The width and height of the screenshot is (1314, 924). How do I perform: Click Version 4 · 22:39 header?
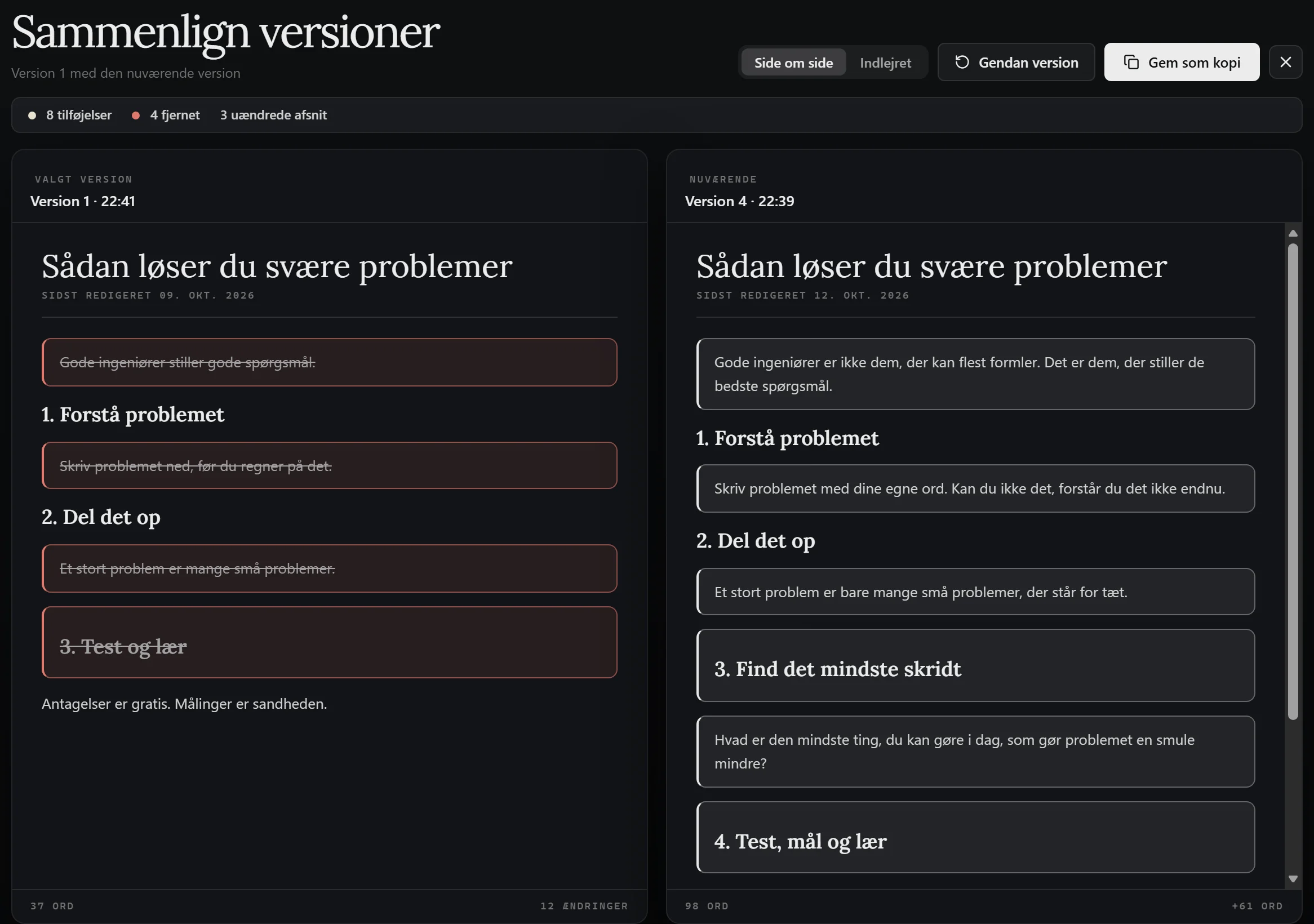(x=739, y=201)
